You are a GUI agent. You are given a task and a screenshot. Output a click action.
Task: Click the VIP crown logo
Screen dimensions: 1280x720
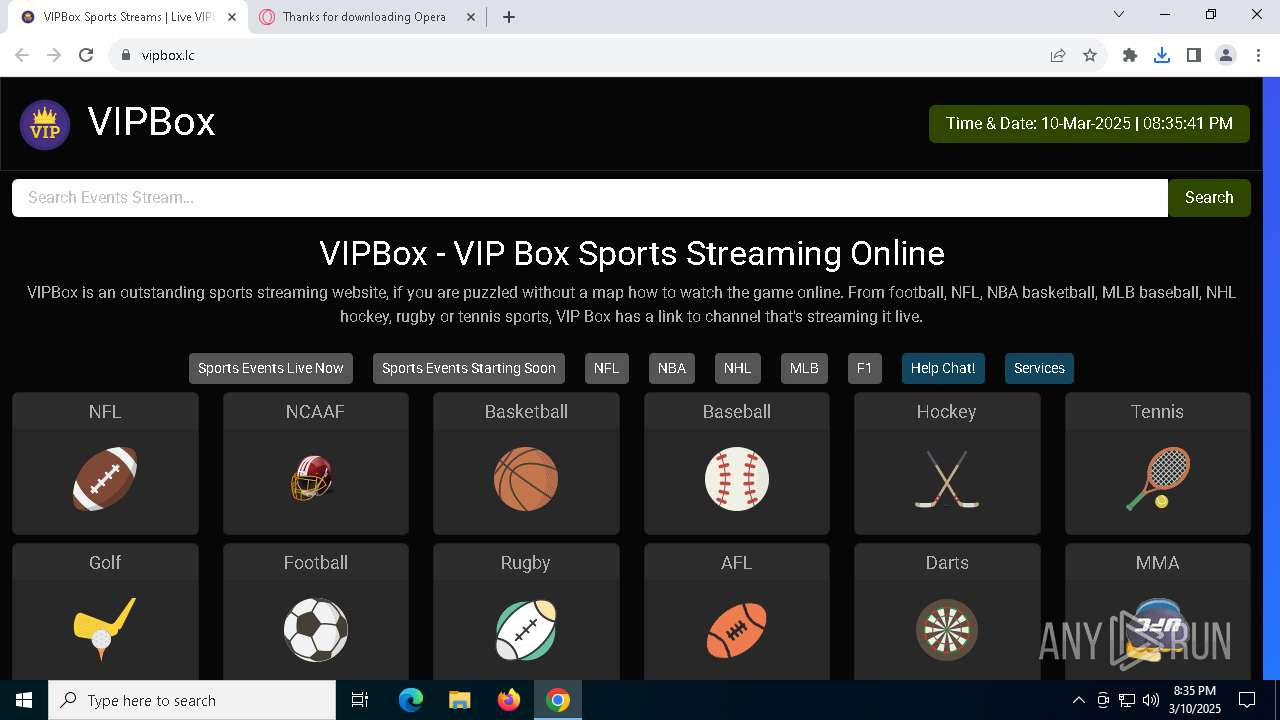(45, 125)
